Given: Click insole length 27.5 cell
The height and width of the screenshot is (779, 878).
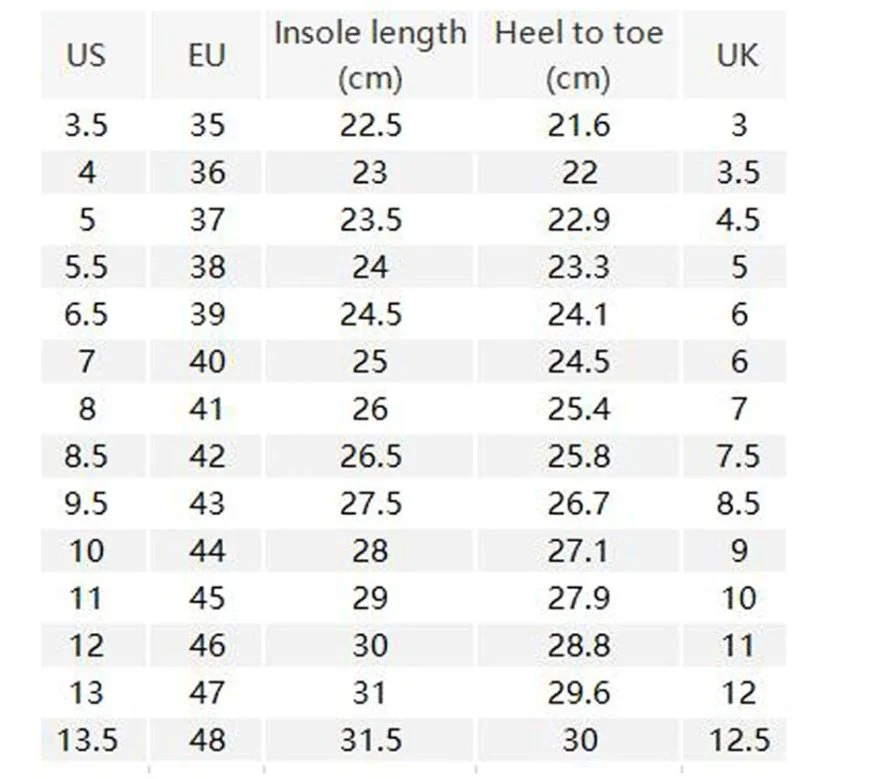Looking at the screenshot, I should click(370, 503).
